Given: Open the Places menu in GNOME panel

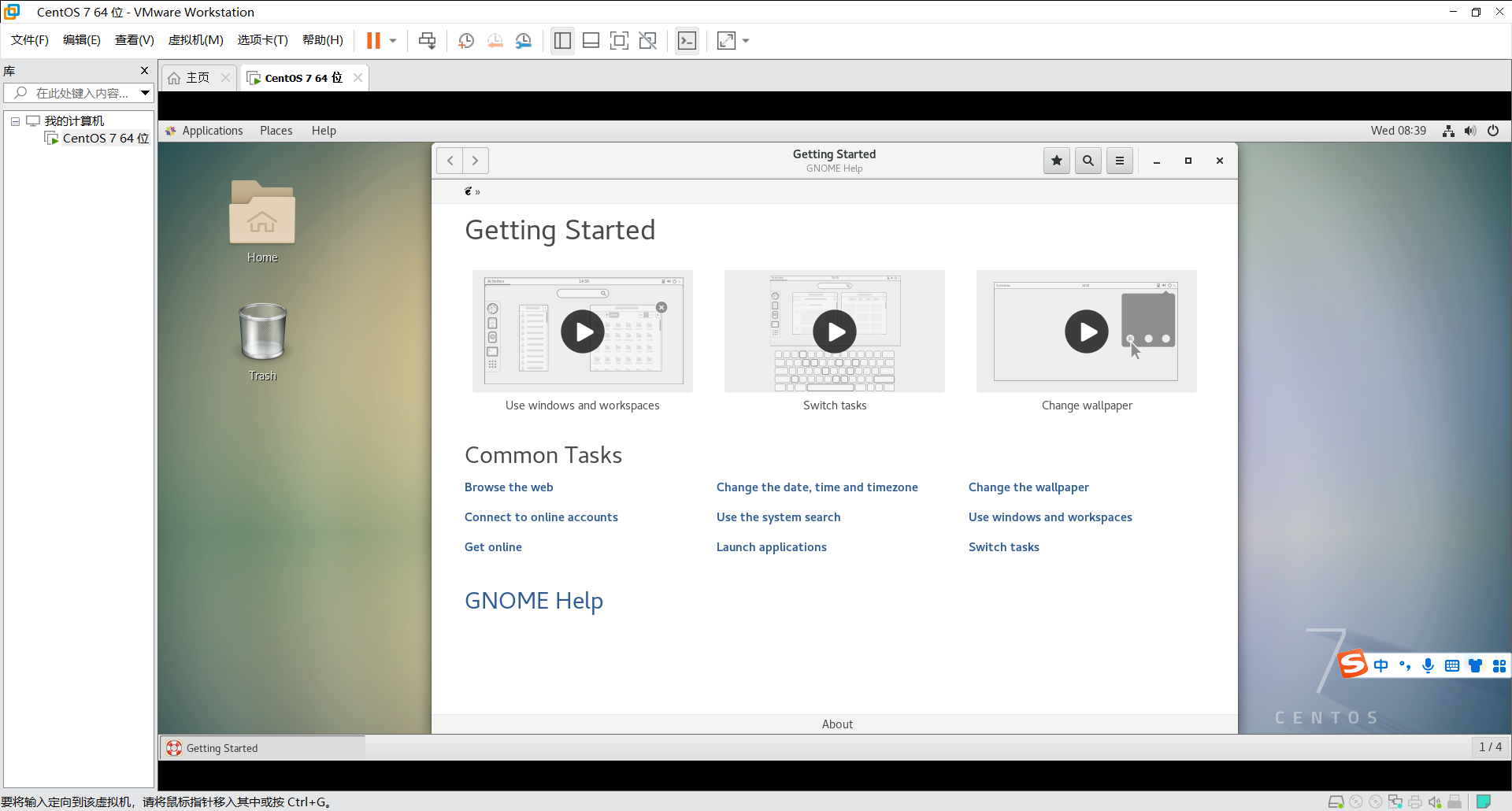Looking at the screenshot, I should tap(276, 131).
